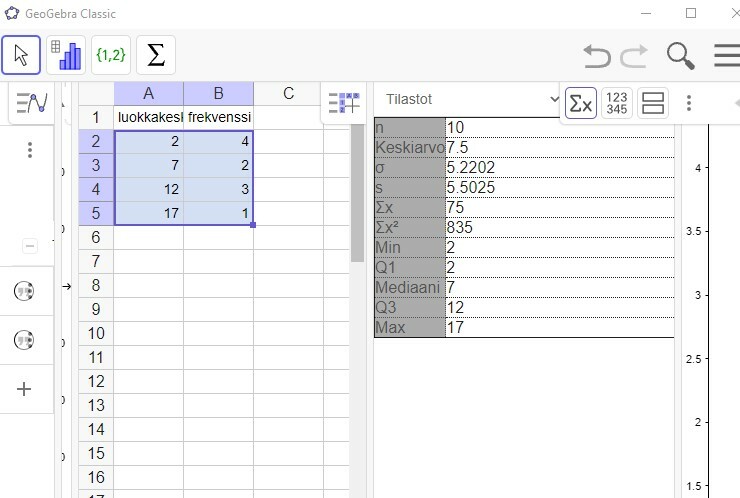The height and width of the screenshot is (498, 740).
Task: Select cell containing frekvenssi
Action: [219, 117]
